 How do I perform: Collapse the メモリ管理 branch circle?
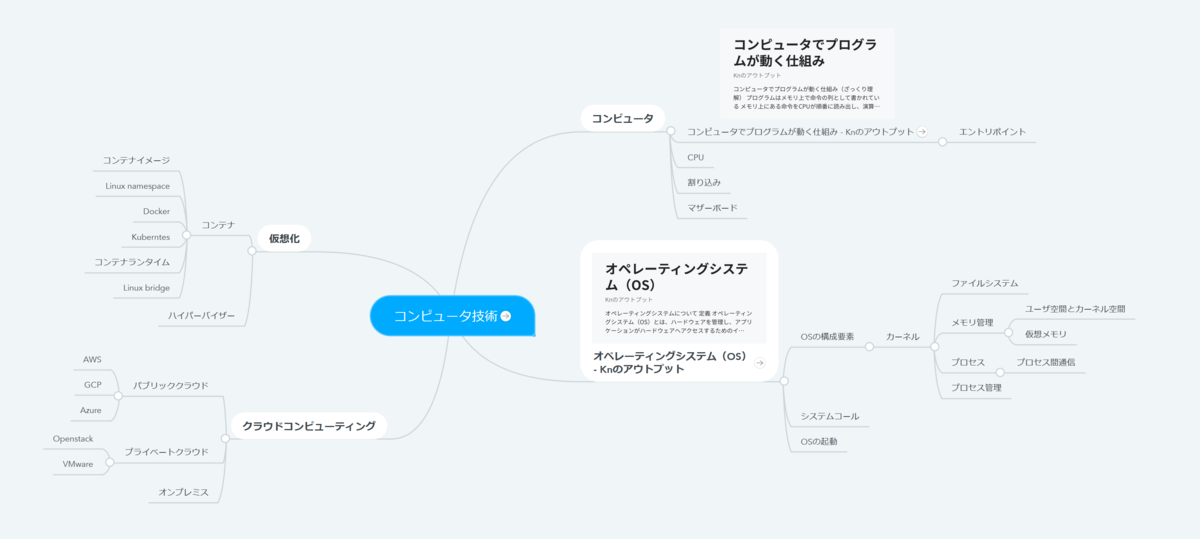tap(1009, 334)
